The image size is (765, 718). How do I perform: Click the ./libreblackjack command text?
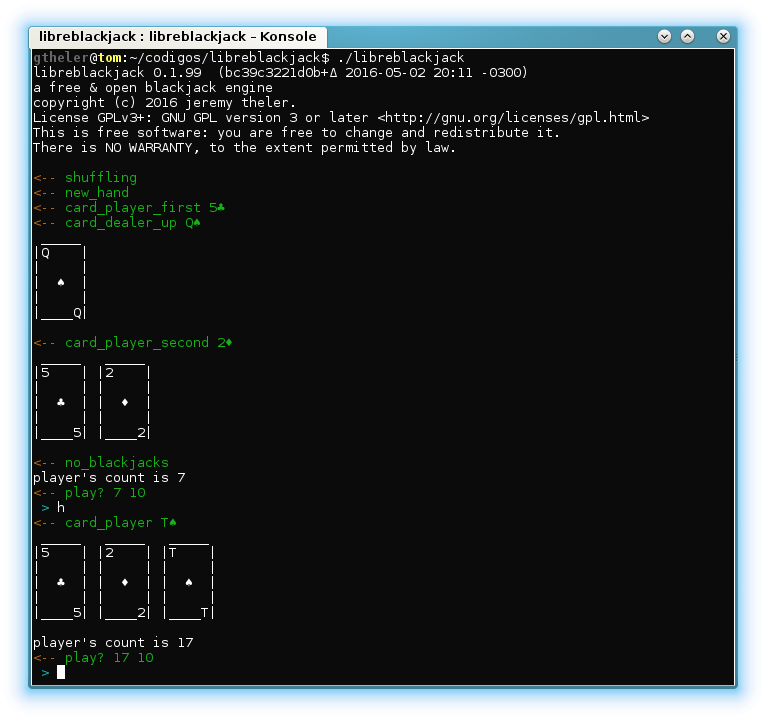coord(401,58)
